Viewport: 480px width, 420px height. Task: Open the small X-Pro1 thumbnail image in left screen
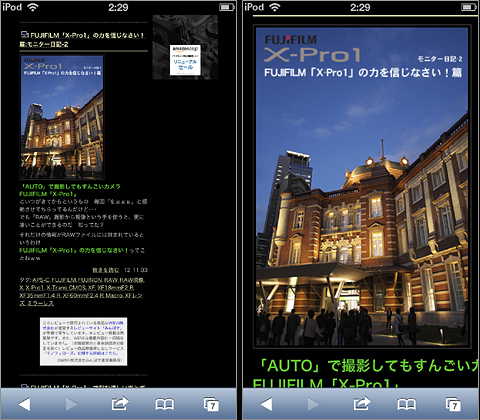pyautogui.click(x=62, y=117)
